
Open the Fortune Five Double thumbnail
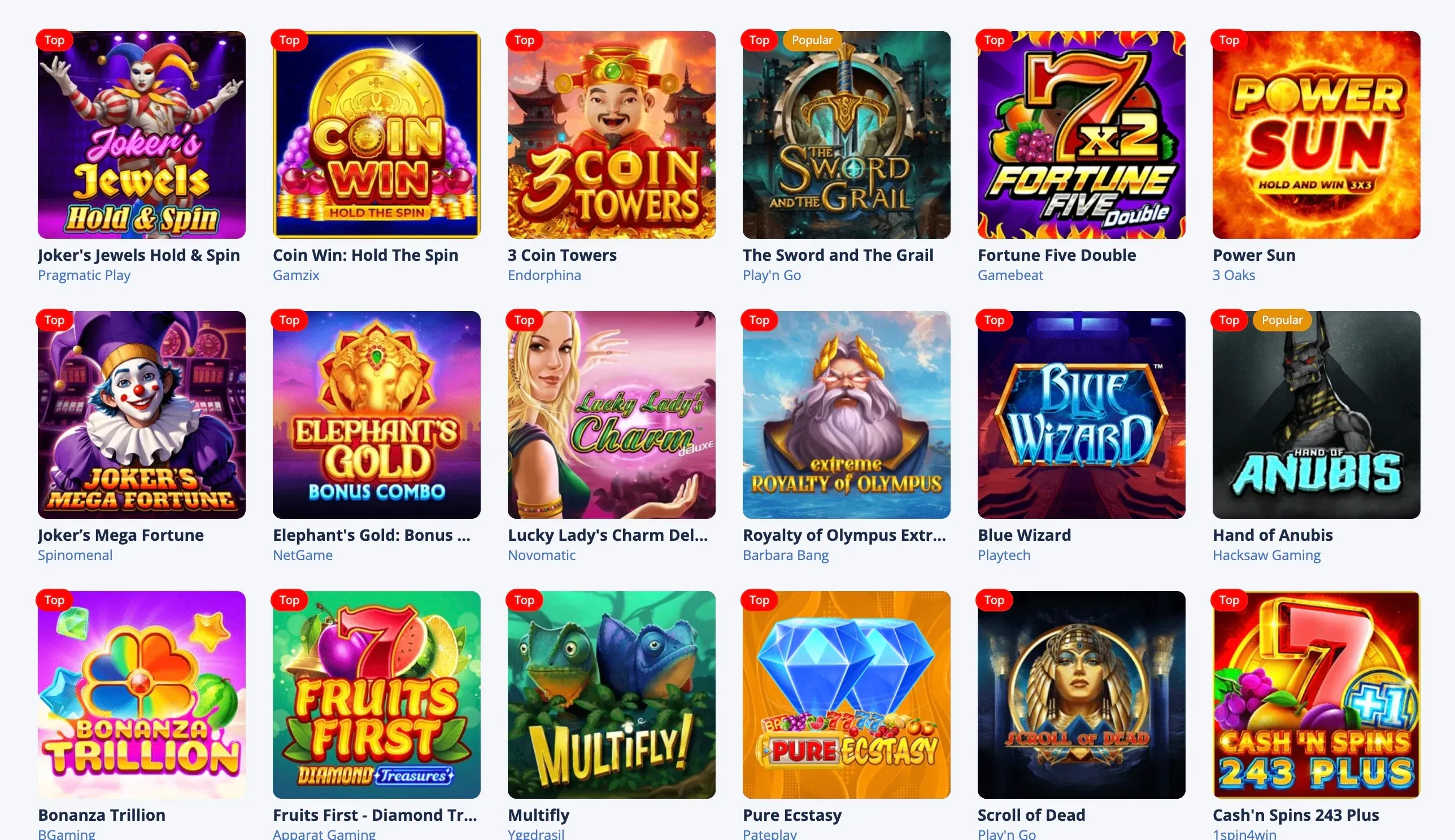1081,134
